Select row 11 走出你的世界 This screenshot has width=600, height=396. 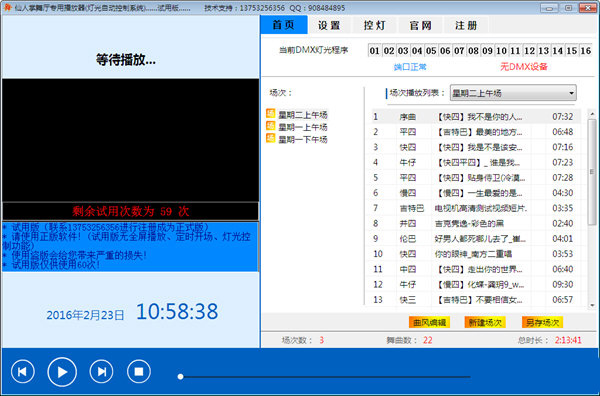coord(476,269)
